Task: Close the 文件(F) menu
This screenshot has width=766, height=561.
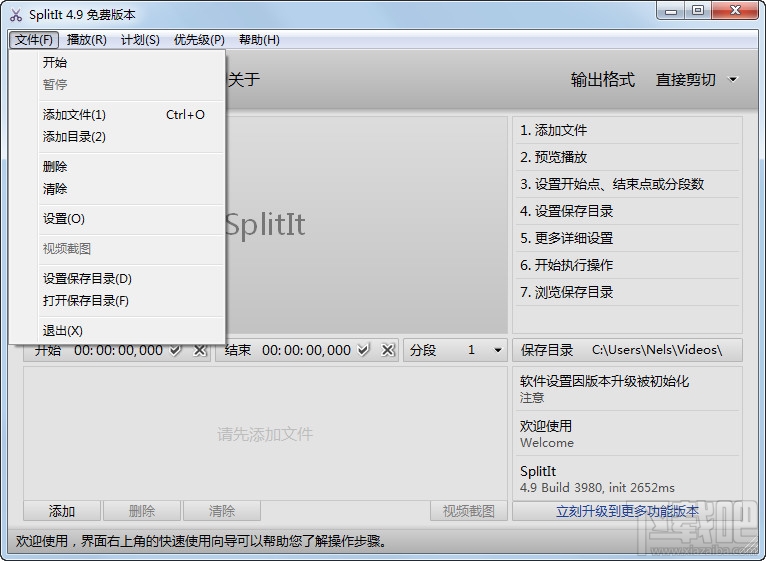Action: [x=34, y=40]
